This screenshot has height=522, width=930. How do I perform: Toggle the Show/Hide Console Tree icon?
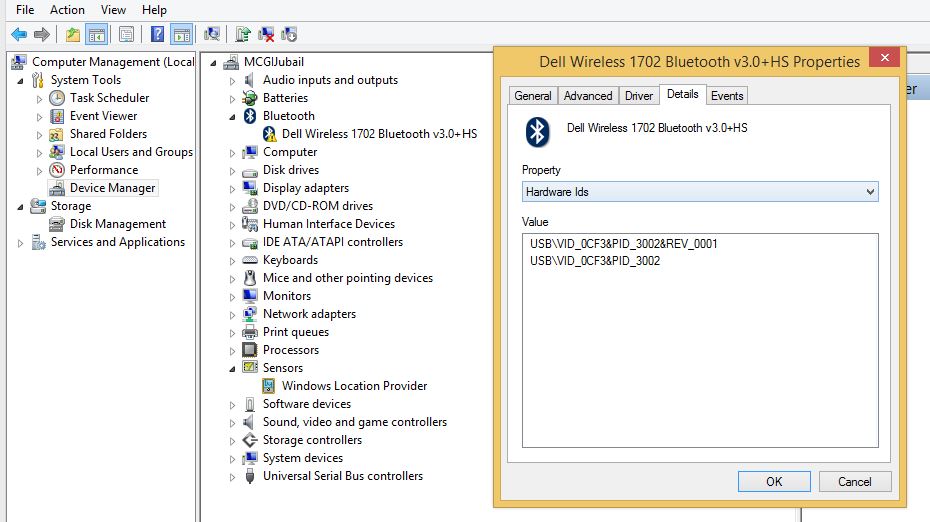(x=97, y=34)
